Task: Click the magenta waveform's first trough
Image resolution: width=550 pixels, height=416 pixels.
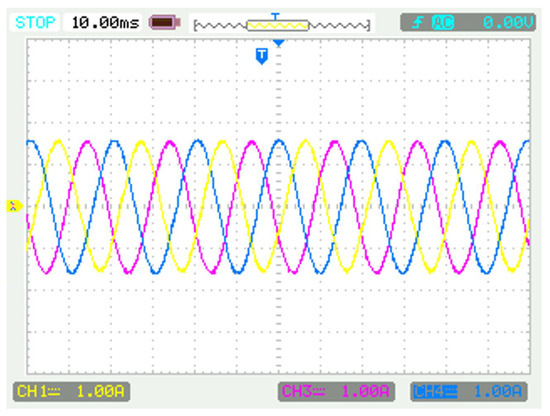Action: (46, 272)
